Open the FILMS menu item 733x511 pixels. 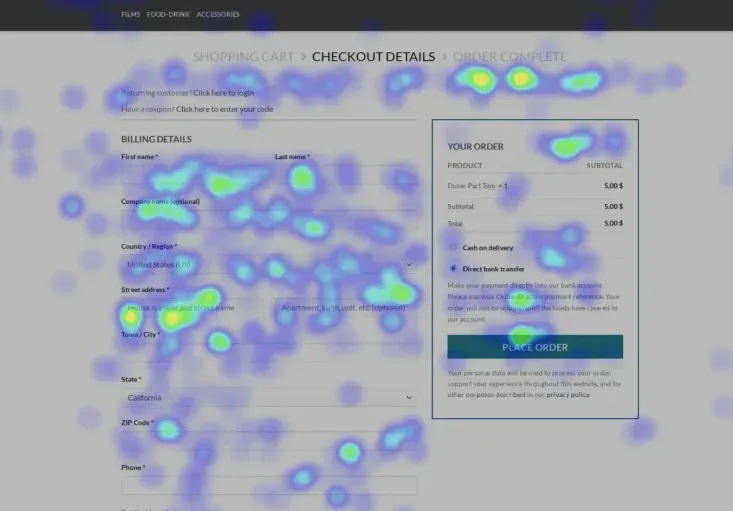[130, 14]
